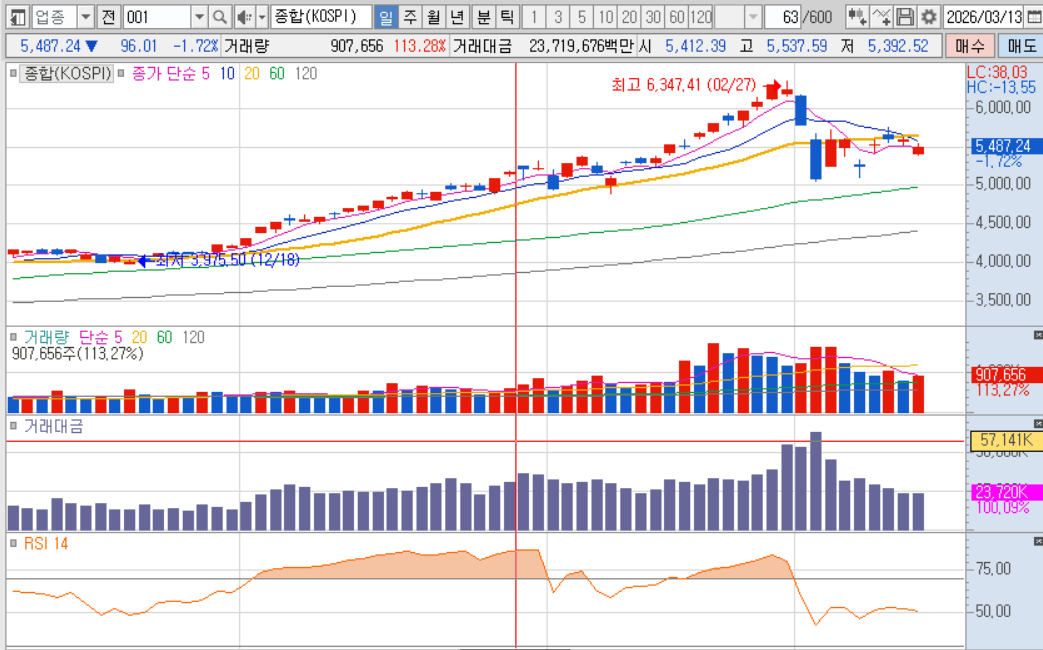Viewport: 1043px width, 650px height.
Task: Click square marker beside 종합(KOSPI) legend
Action: click(13, 73)
